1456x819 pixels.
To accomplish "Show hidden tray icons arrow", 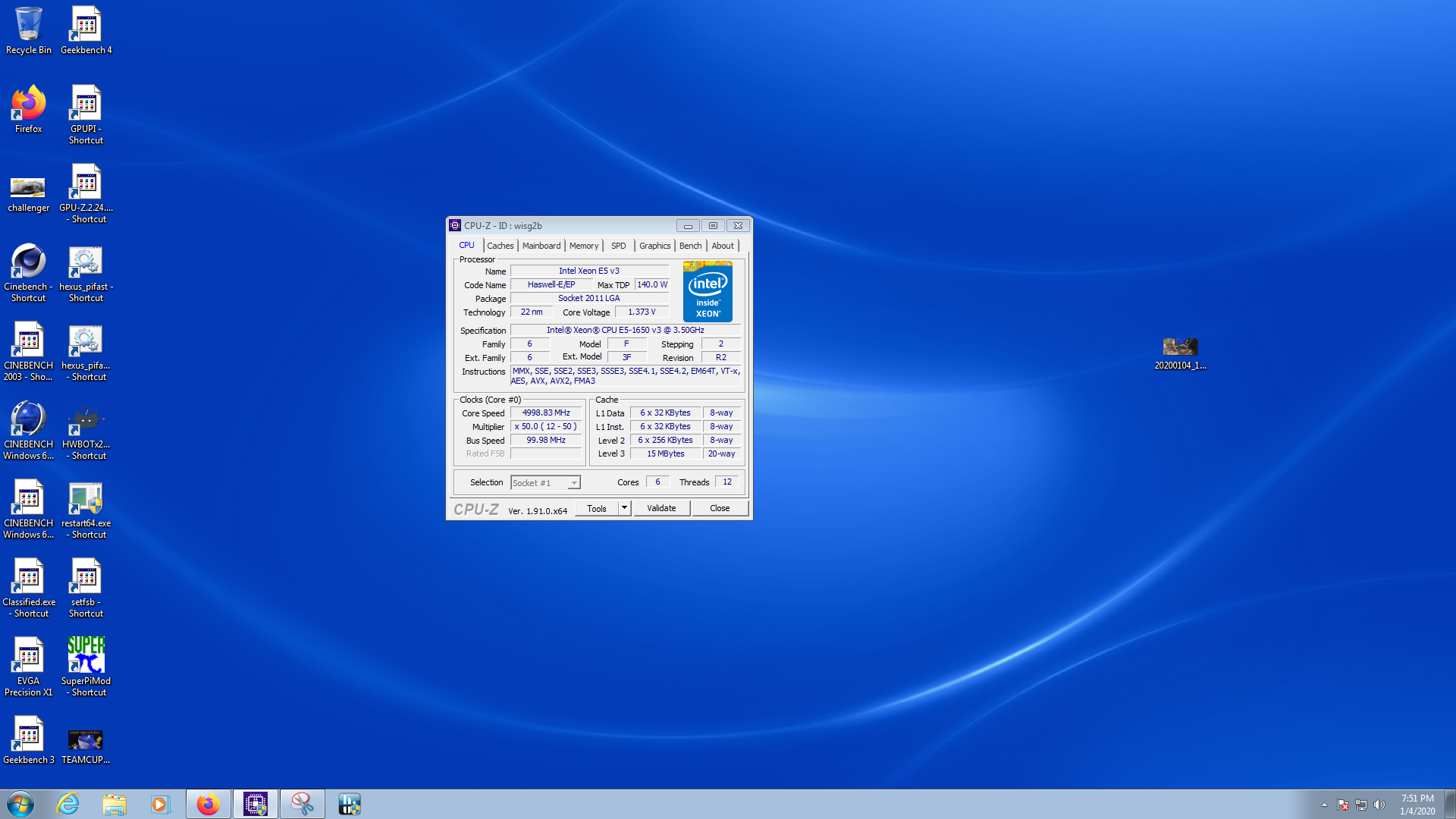I will point(1324,805).
